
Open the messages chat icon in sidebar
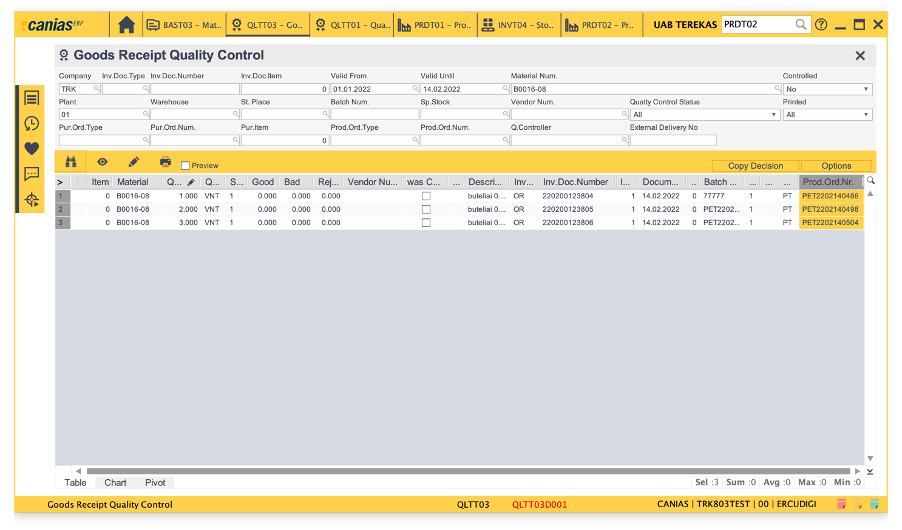click(32, 174)
